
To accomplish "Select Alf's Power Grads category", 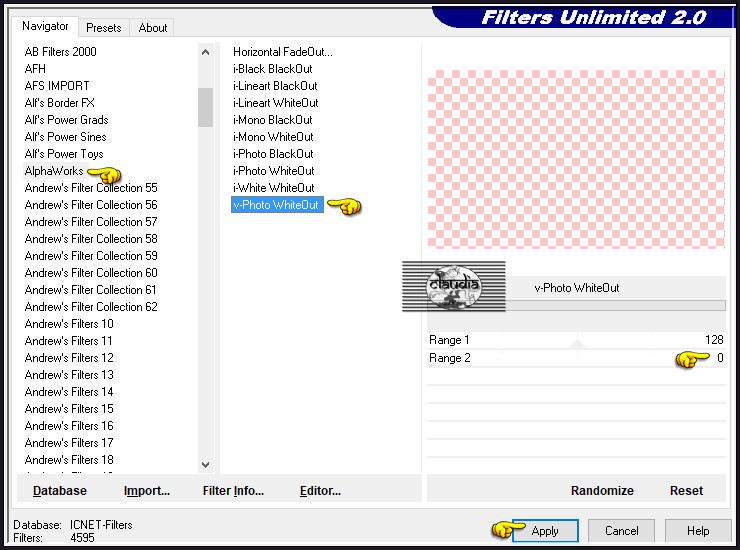I will coord(67,120).
